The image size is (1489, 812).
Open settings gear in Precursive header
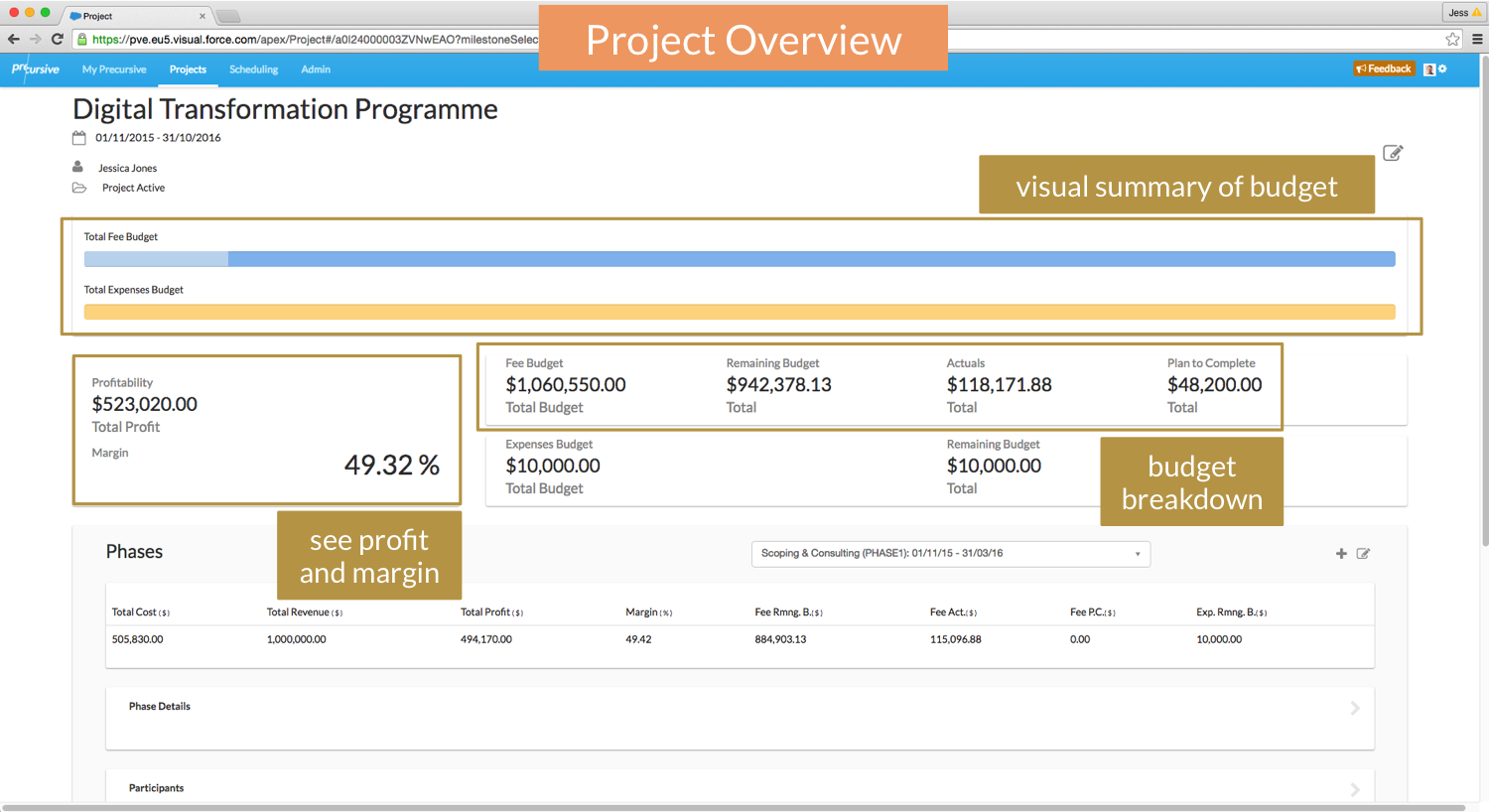tap(1442, 68)
